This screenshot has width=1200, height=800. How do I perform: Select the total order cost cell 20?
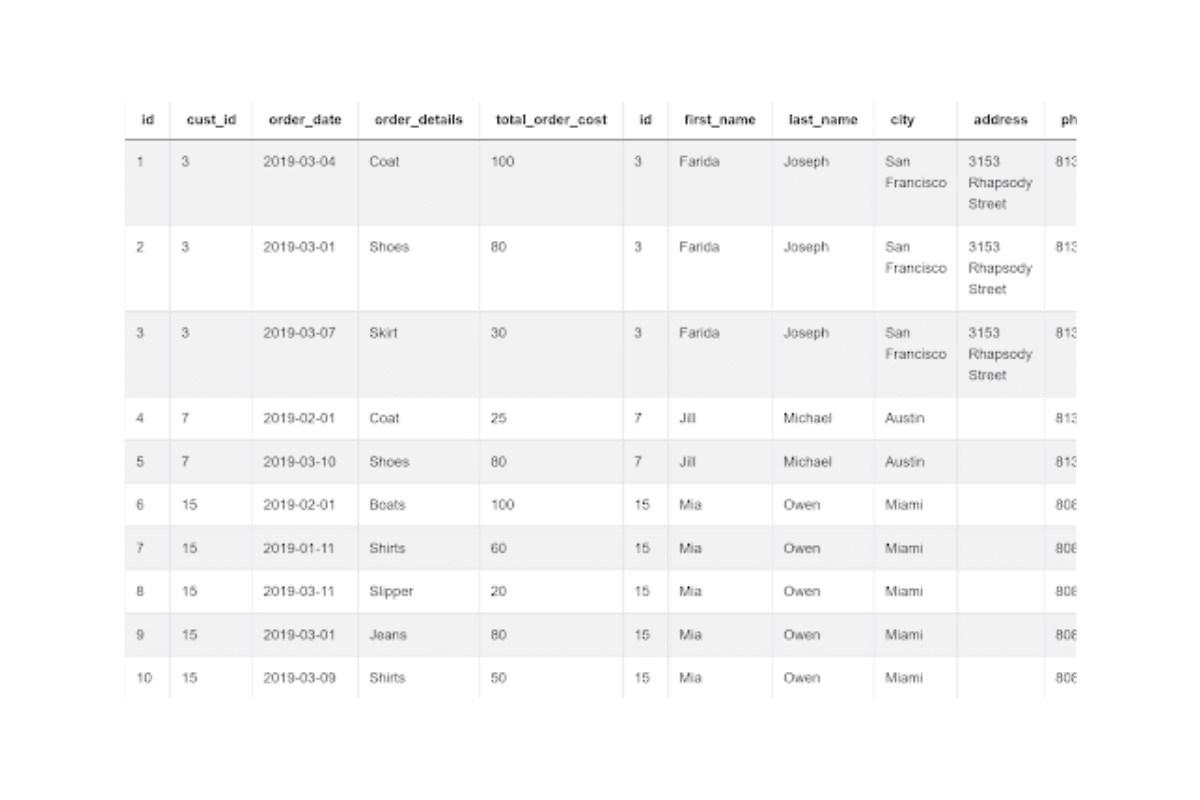coord(498,591)
